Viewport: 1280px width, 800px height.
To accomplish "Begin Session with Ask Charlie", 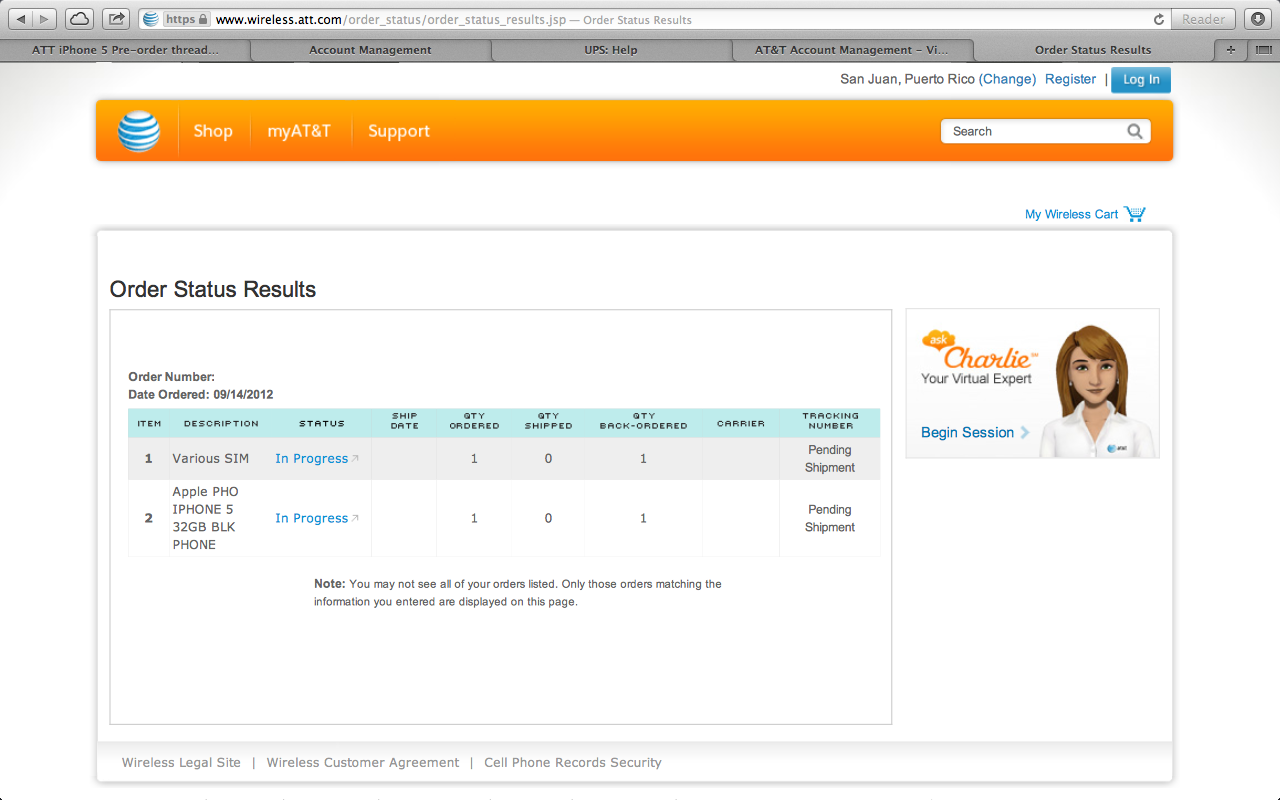I will [x=974, y=432].
